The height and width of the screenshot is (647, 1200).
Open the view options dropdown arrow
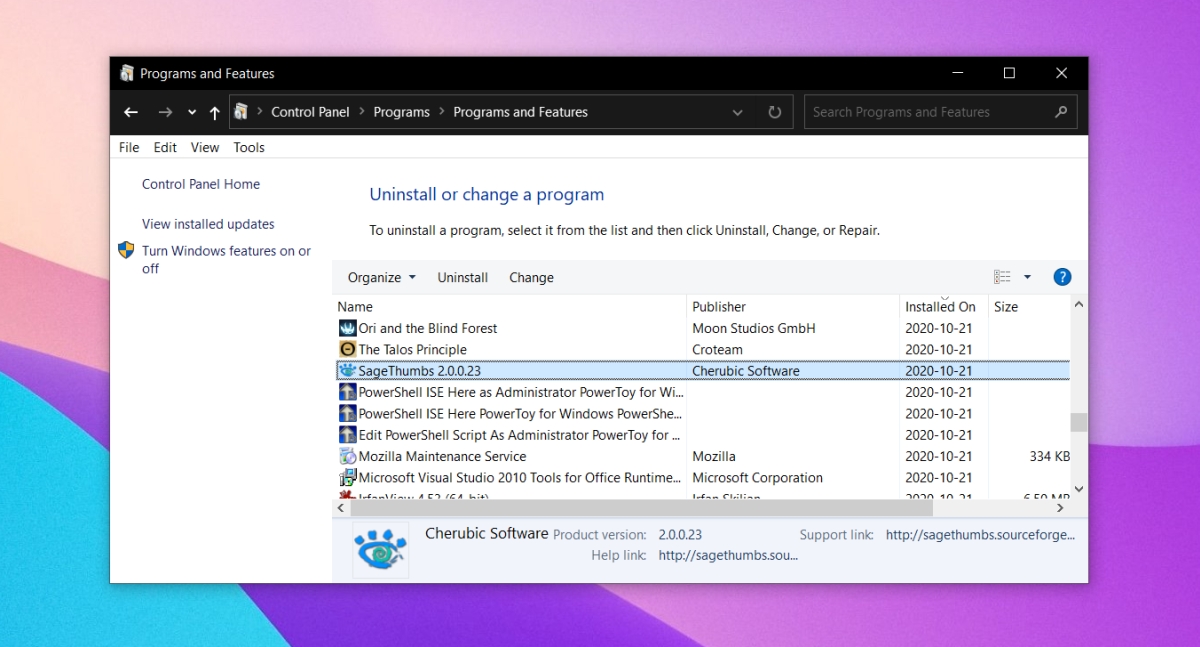[x=1027, y=277]
